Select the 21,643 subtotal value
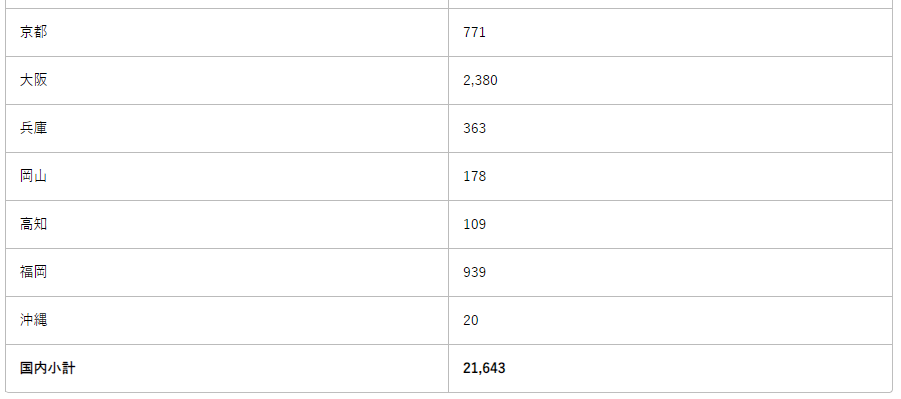This screenshot has height=399, width=901. point(484,369)
